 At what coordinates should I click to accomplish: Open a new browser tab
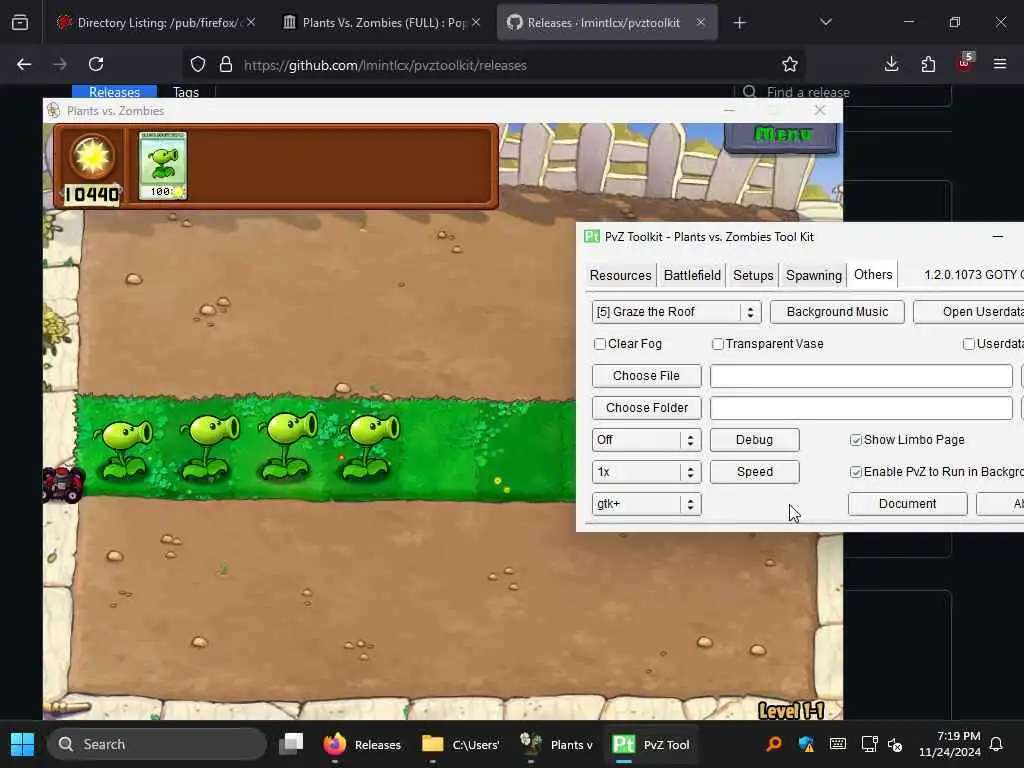739,23
